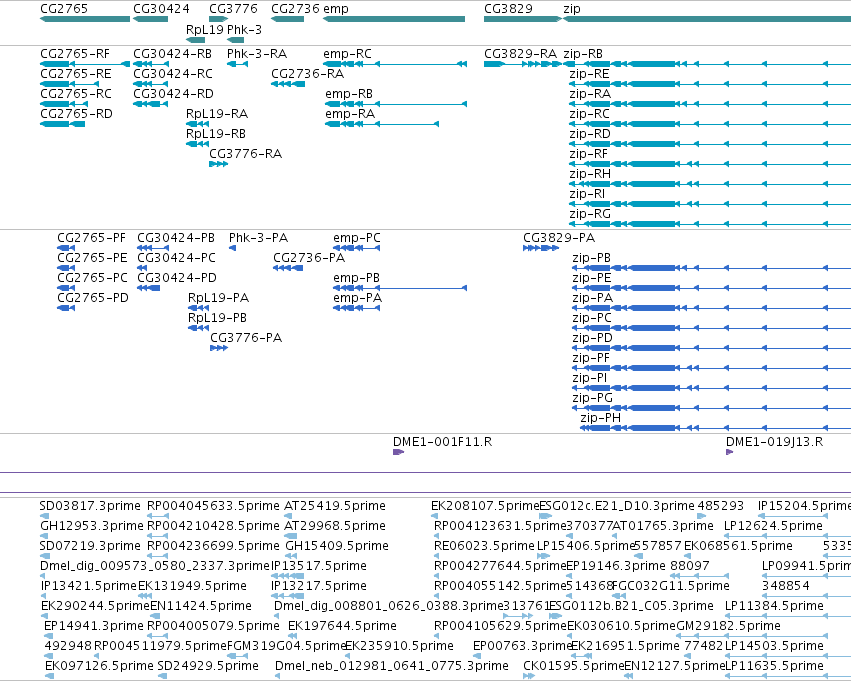Select the CG2736 gene label
The image size is (851, 681).
(295, 9)
